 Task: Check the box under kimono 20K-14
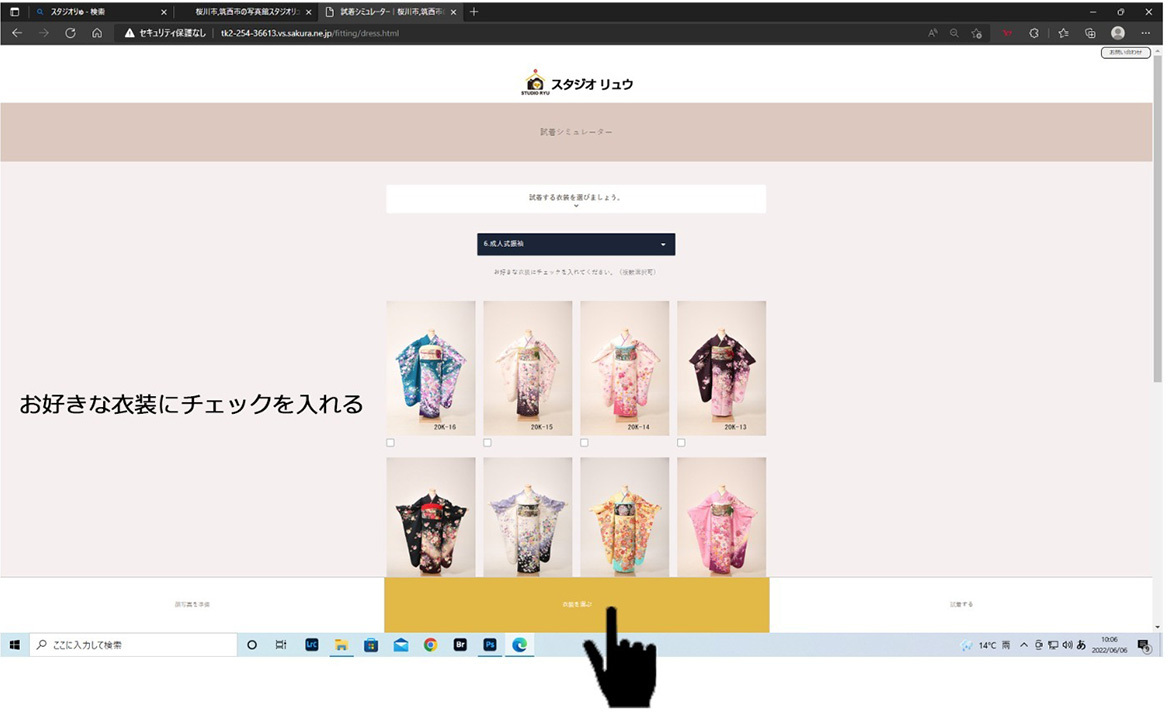pos(584,443)
